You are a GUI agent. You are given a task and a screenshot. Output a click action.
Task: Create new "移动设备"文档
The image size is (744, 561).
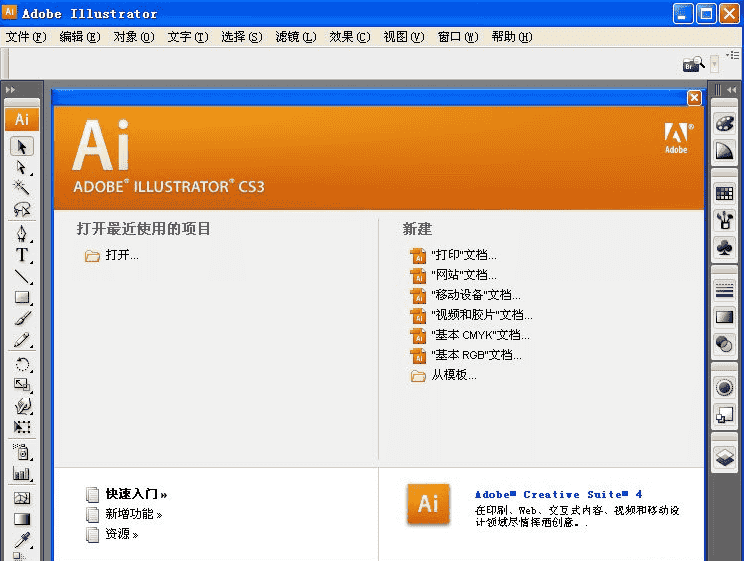(x=465, y=295)
